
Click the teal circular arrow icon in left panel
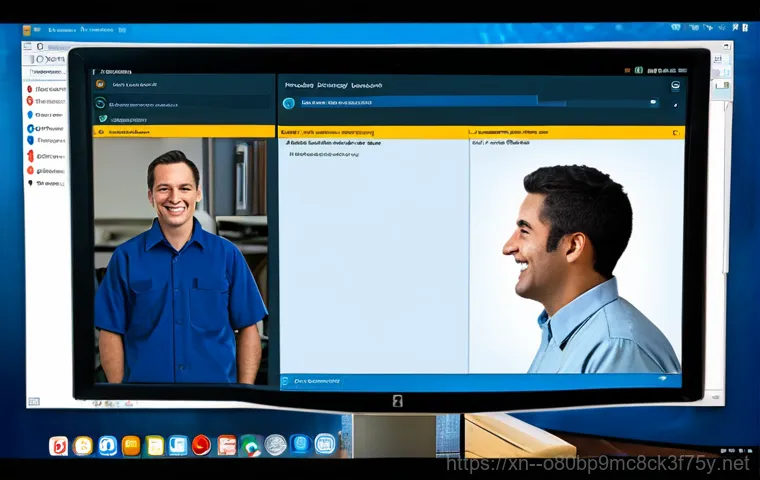coord(100,103)
